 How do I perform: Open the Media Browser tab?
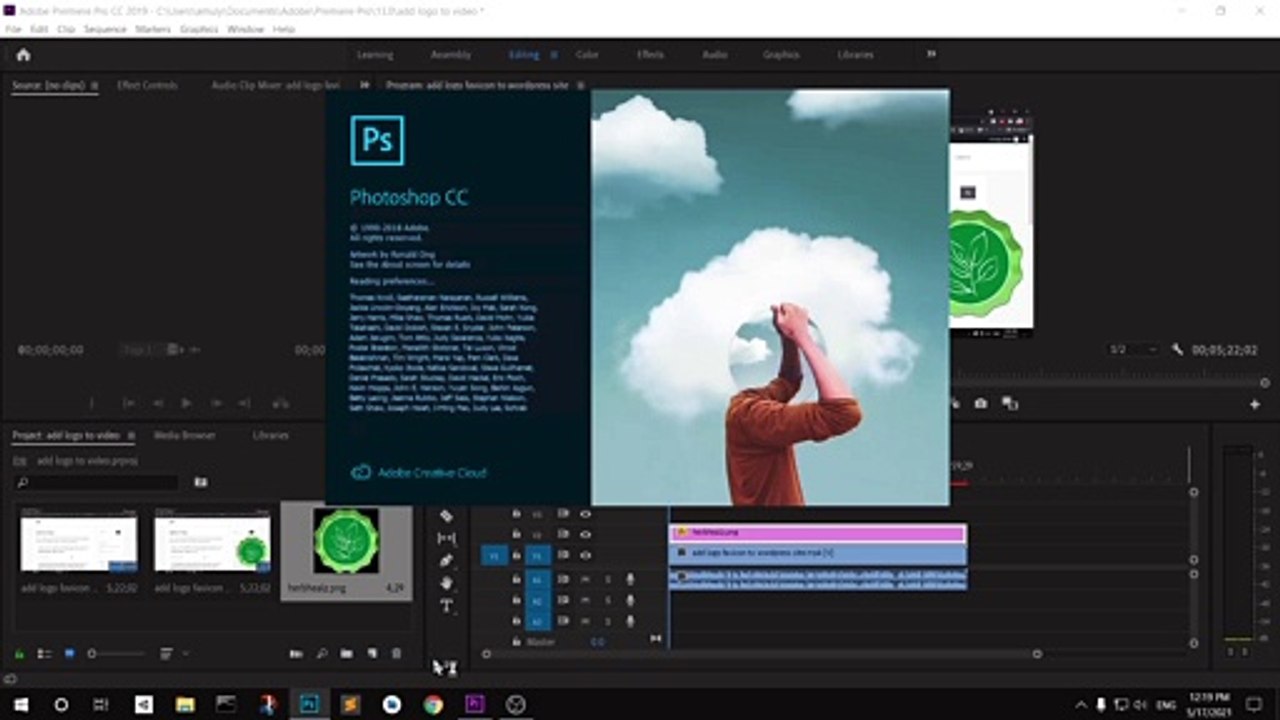click(x=184, y=436)
